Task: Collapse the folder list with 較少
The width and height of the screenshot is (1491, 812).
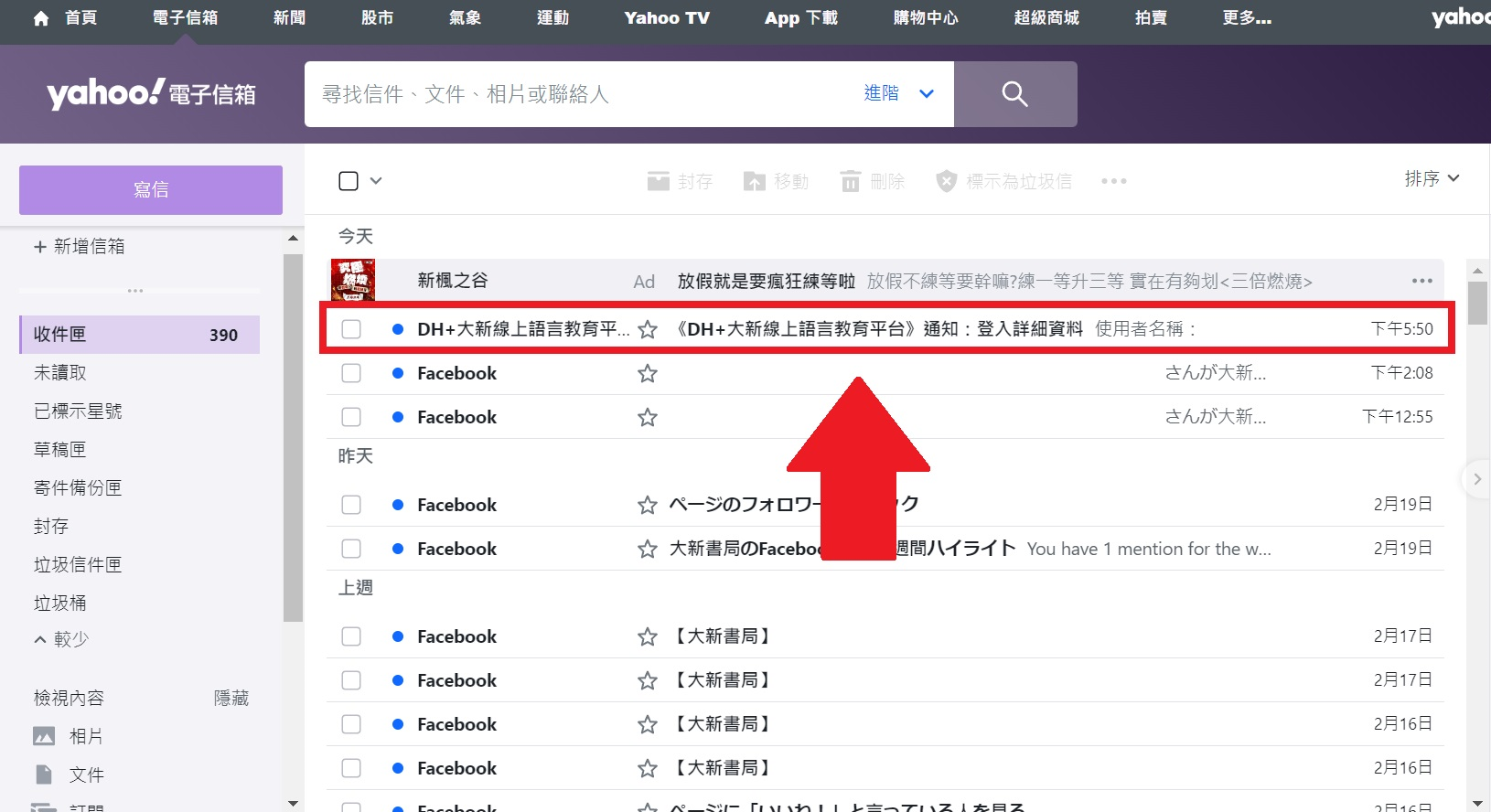Action: pos(61,639)
